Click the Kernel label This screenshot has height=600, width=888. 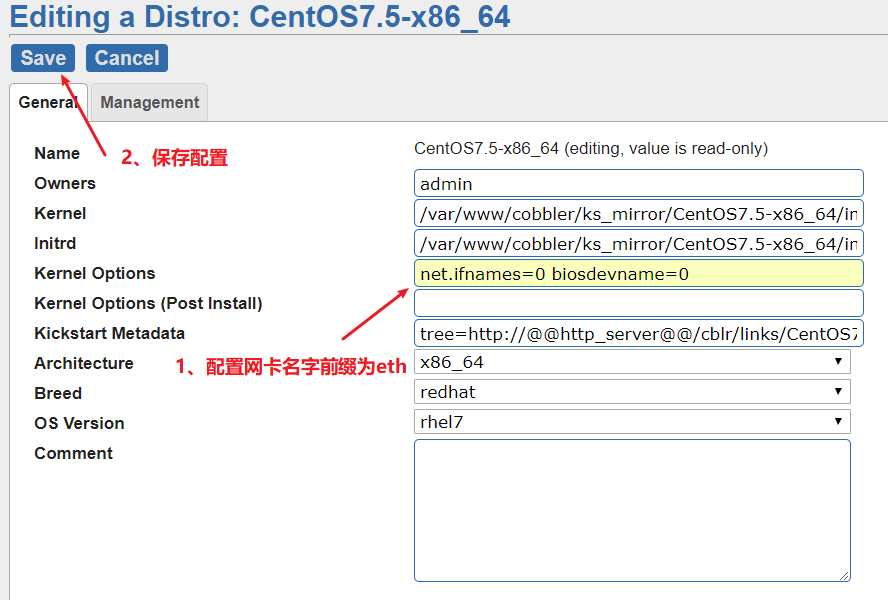coord(60,214)
